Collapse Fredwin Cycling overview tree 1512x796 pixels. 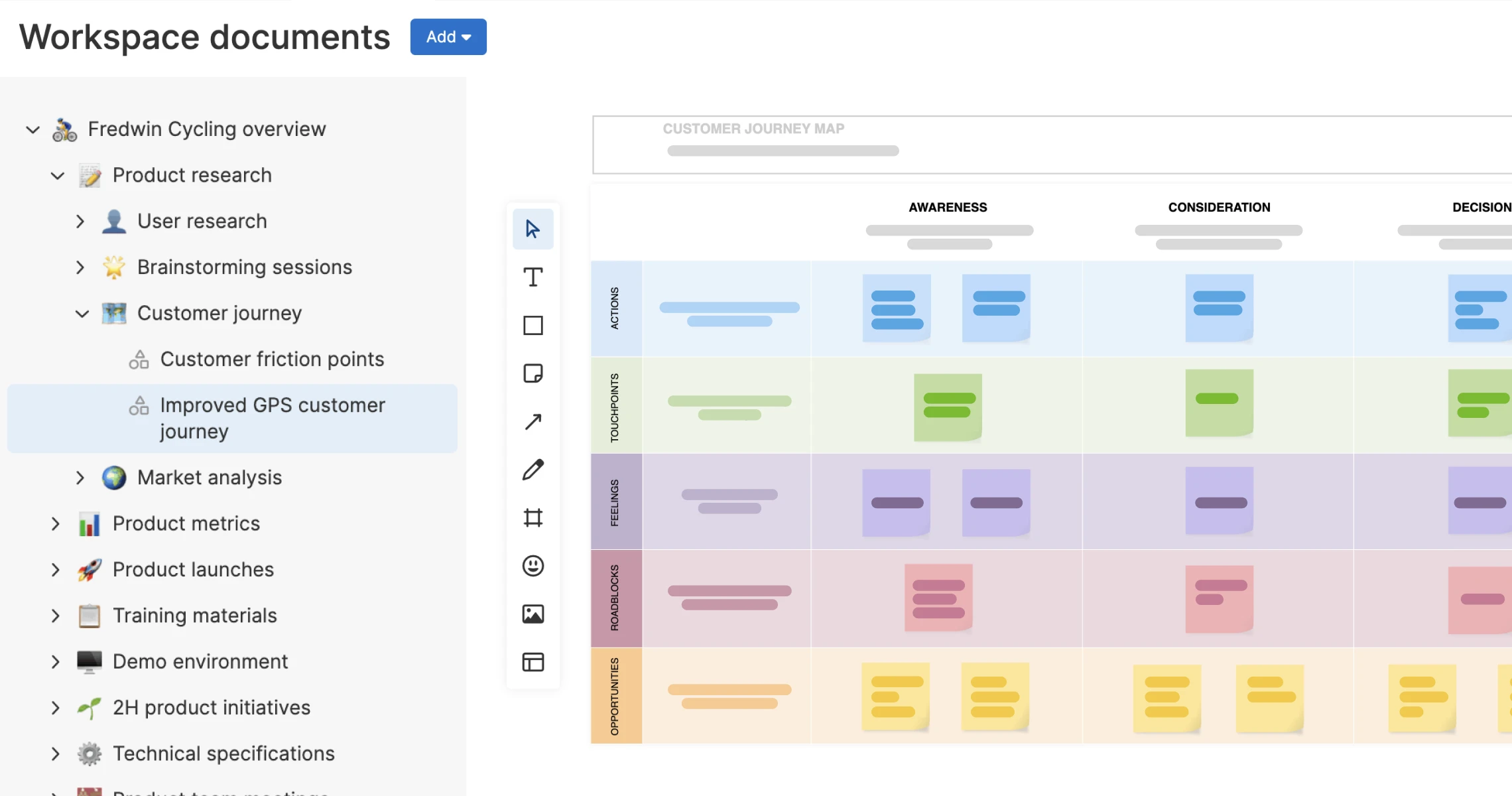[x=32, y=129]
